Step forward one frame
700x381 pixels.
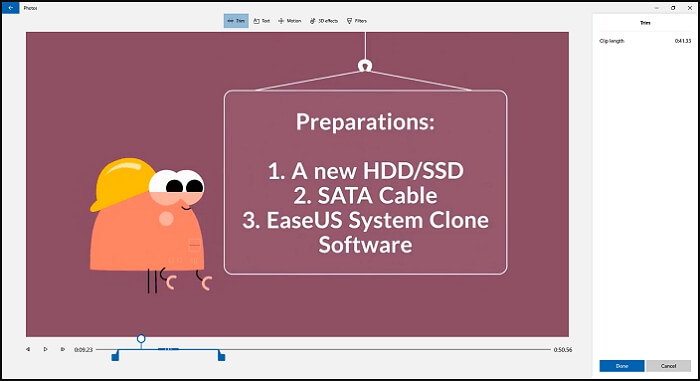tap(62, 349)
